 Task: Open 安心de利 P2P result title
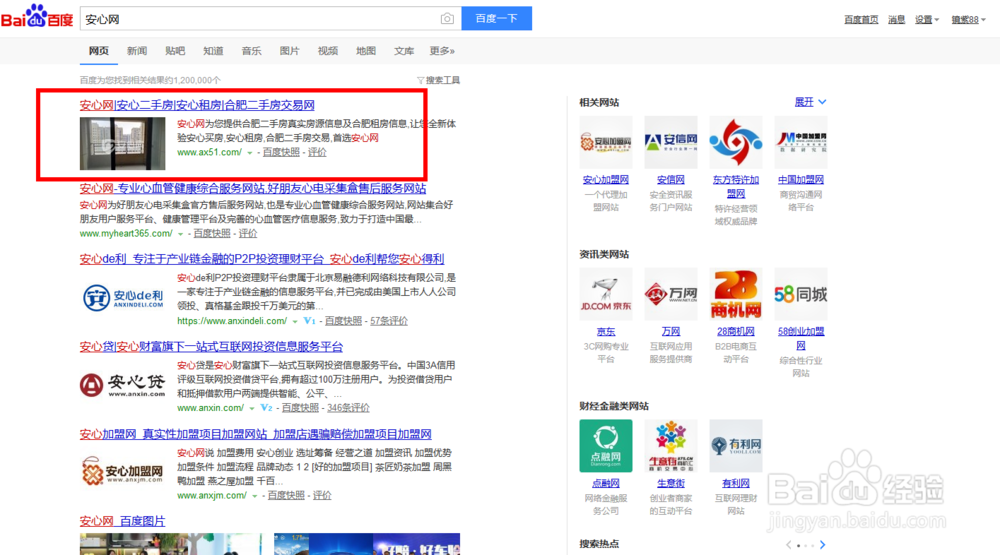coord(261,259)
